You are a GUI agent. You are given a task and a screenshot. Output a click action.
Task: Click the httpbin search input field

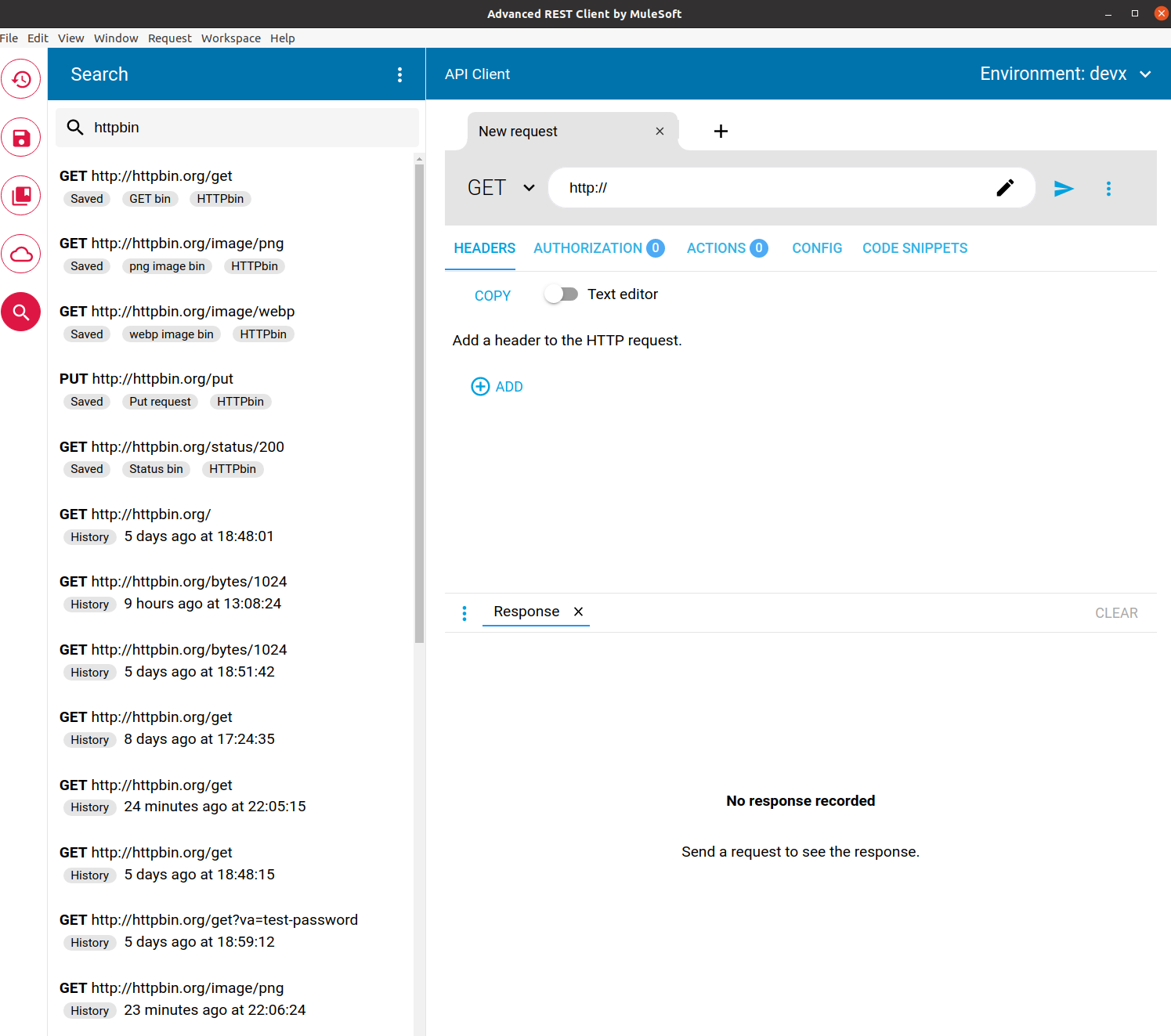click(237, 128)
